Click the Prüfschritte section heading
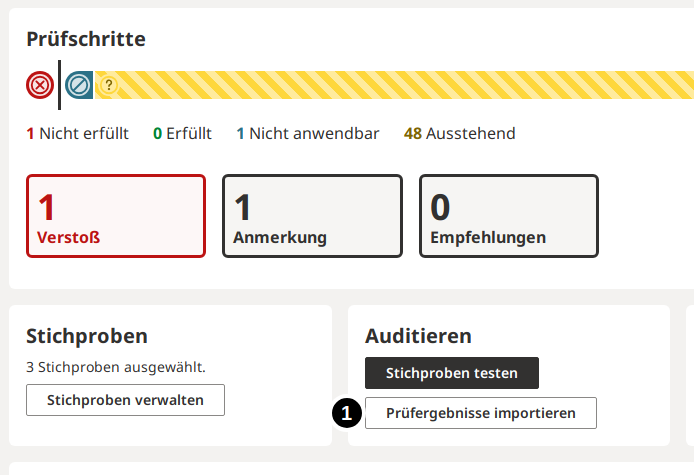 pos(86,39)
